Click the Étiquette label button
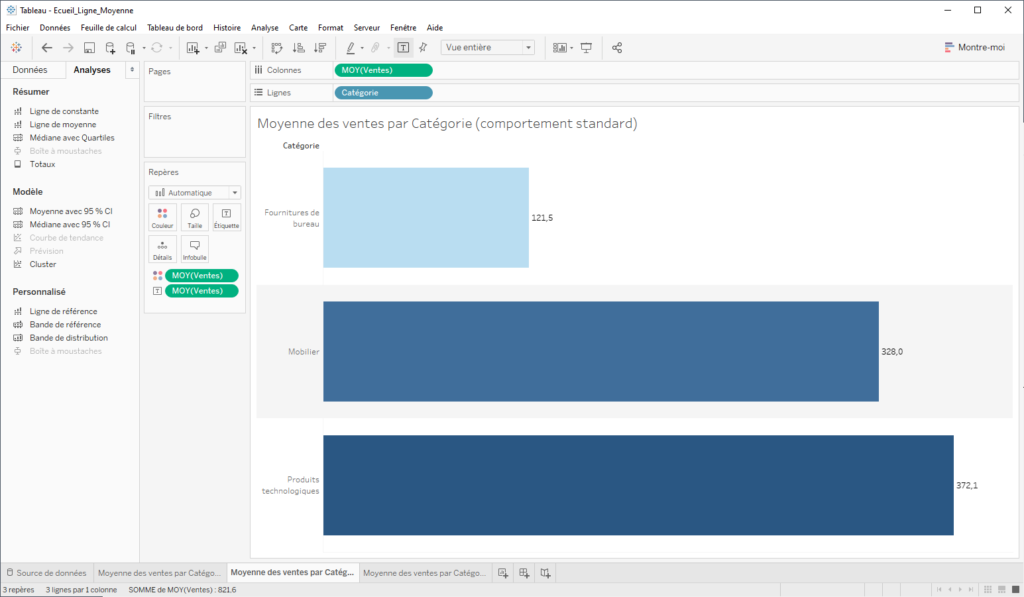Screen dimensions: 1024x597 tap(227, 218)
